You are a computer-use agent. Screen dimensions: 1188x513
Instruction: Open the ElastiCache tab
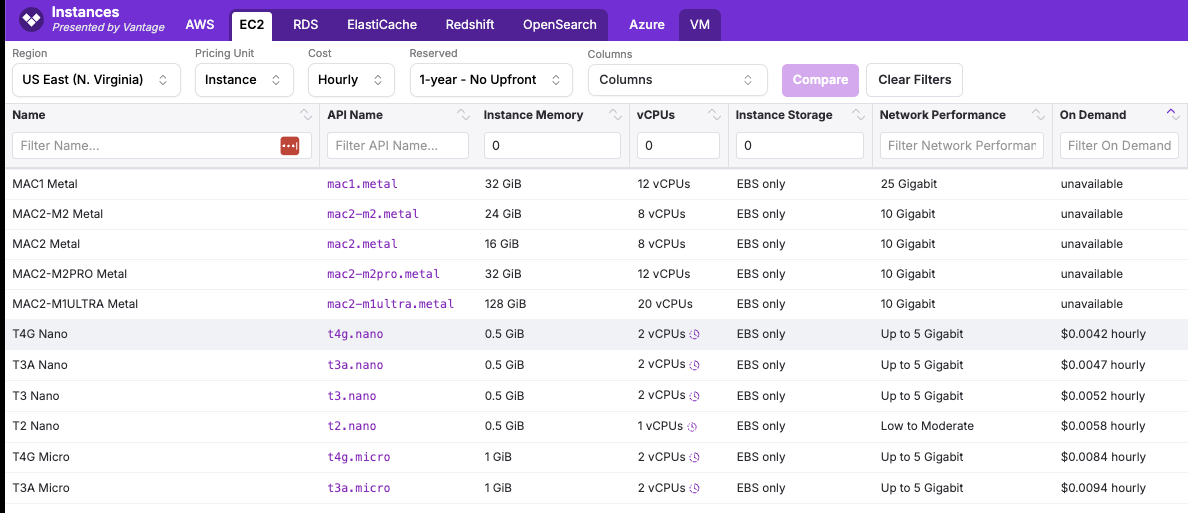click(x=382, y=24)
